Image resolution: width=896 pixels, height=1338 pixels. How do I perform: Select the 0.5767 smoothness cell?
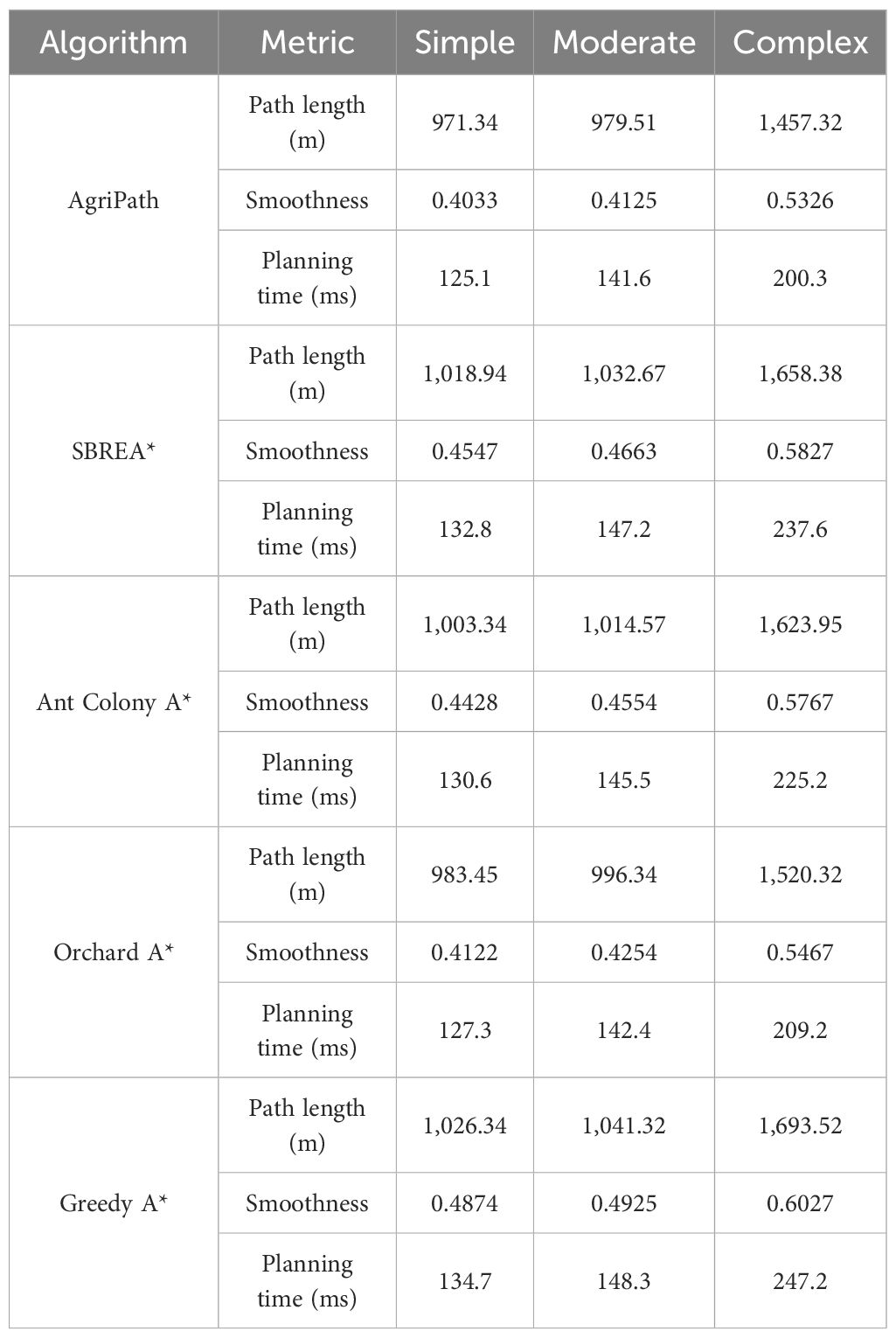click(801, 702)
